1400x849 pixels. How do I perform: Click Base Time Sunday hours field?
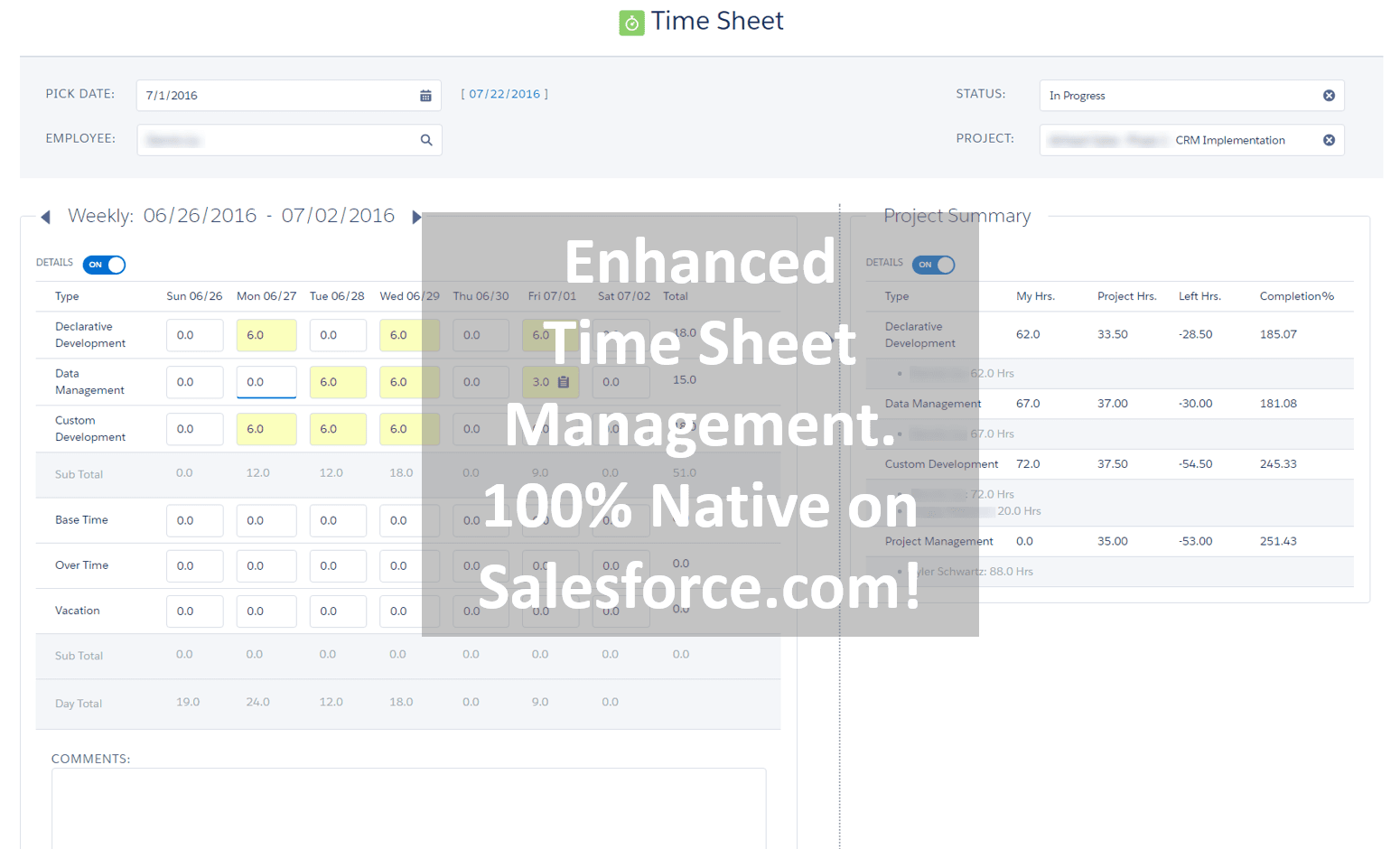194,520
